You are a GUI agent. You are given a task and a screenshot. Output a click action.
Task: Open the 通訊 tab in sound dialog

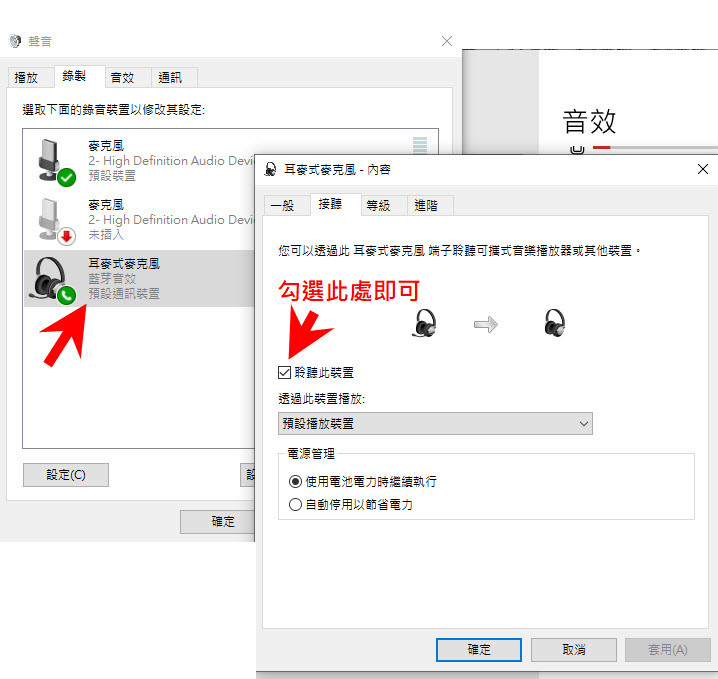(170, 77)
